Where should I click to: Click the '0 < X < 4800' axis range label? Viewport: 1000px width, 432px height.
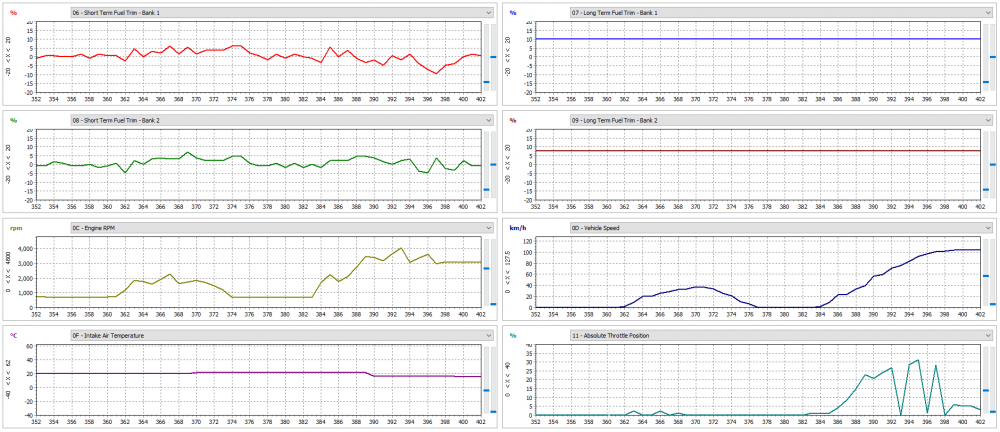click(x=10, y=272)
